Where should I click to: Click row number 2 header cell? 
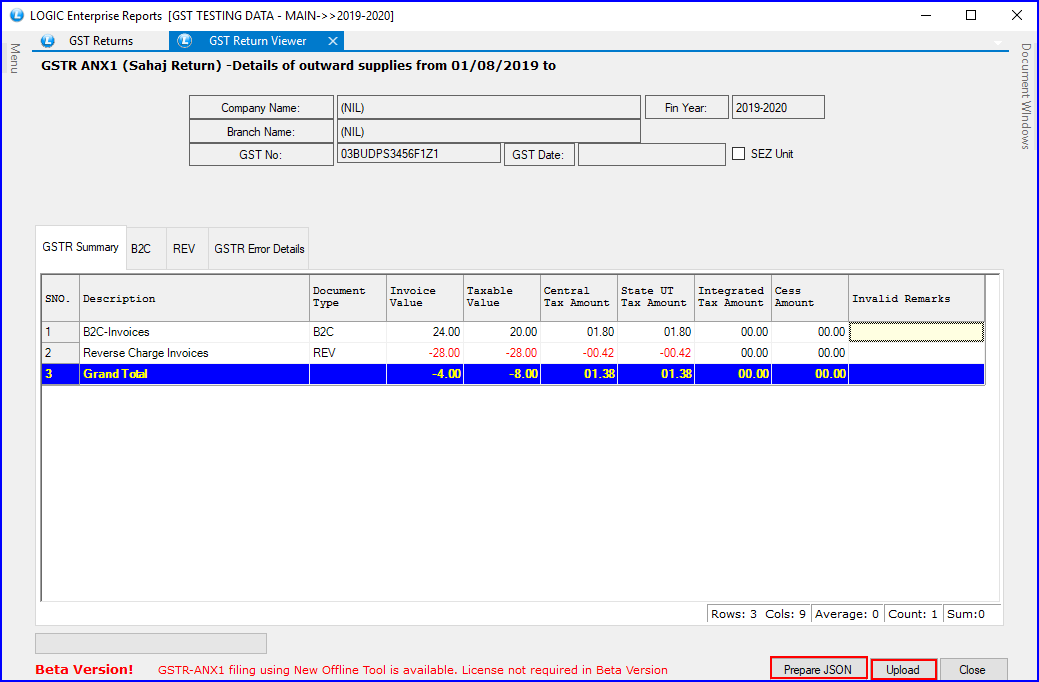pos(60,353)
